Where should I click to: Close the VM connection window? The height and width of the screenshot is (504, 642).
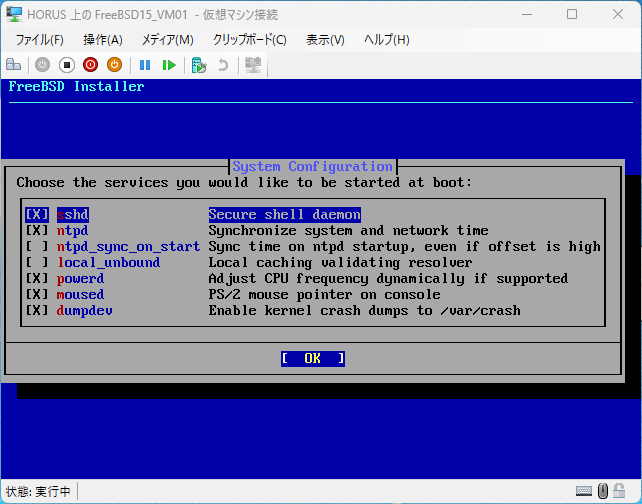(x=618, y=14)
